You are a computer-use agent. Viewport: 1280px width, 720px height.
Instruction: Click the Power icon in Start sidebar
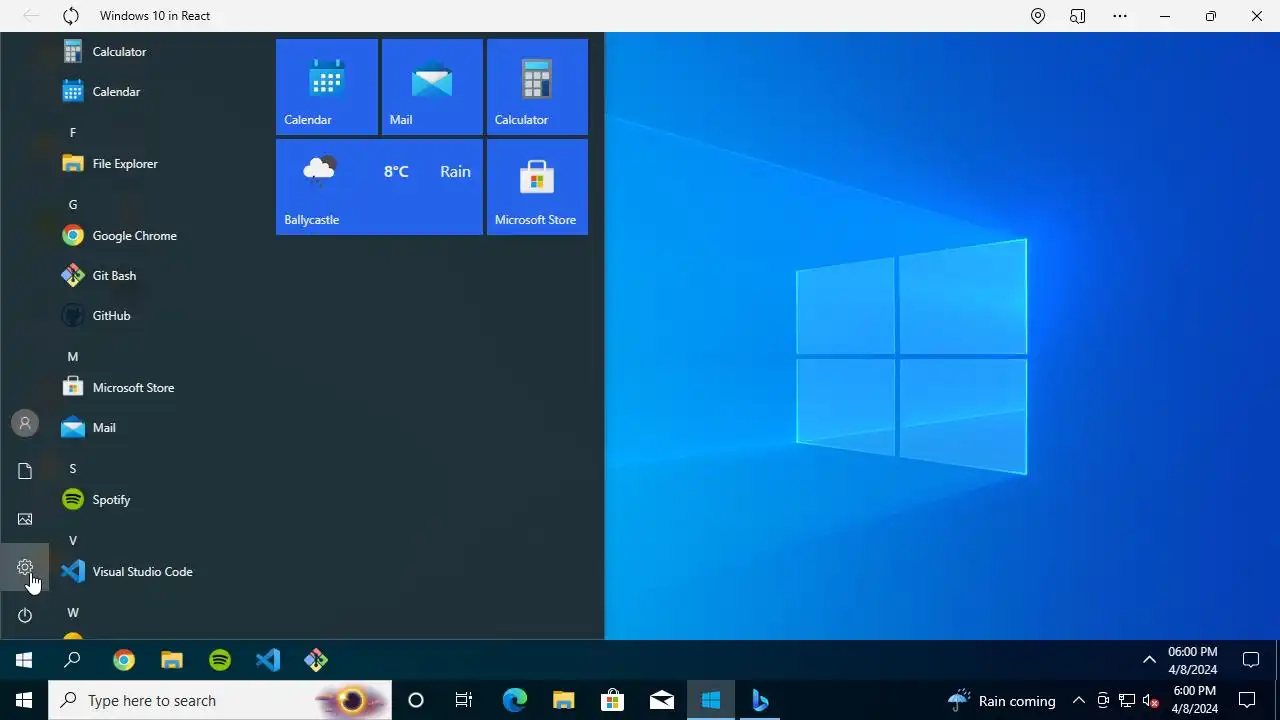point(25,615)
